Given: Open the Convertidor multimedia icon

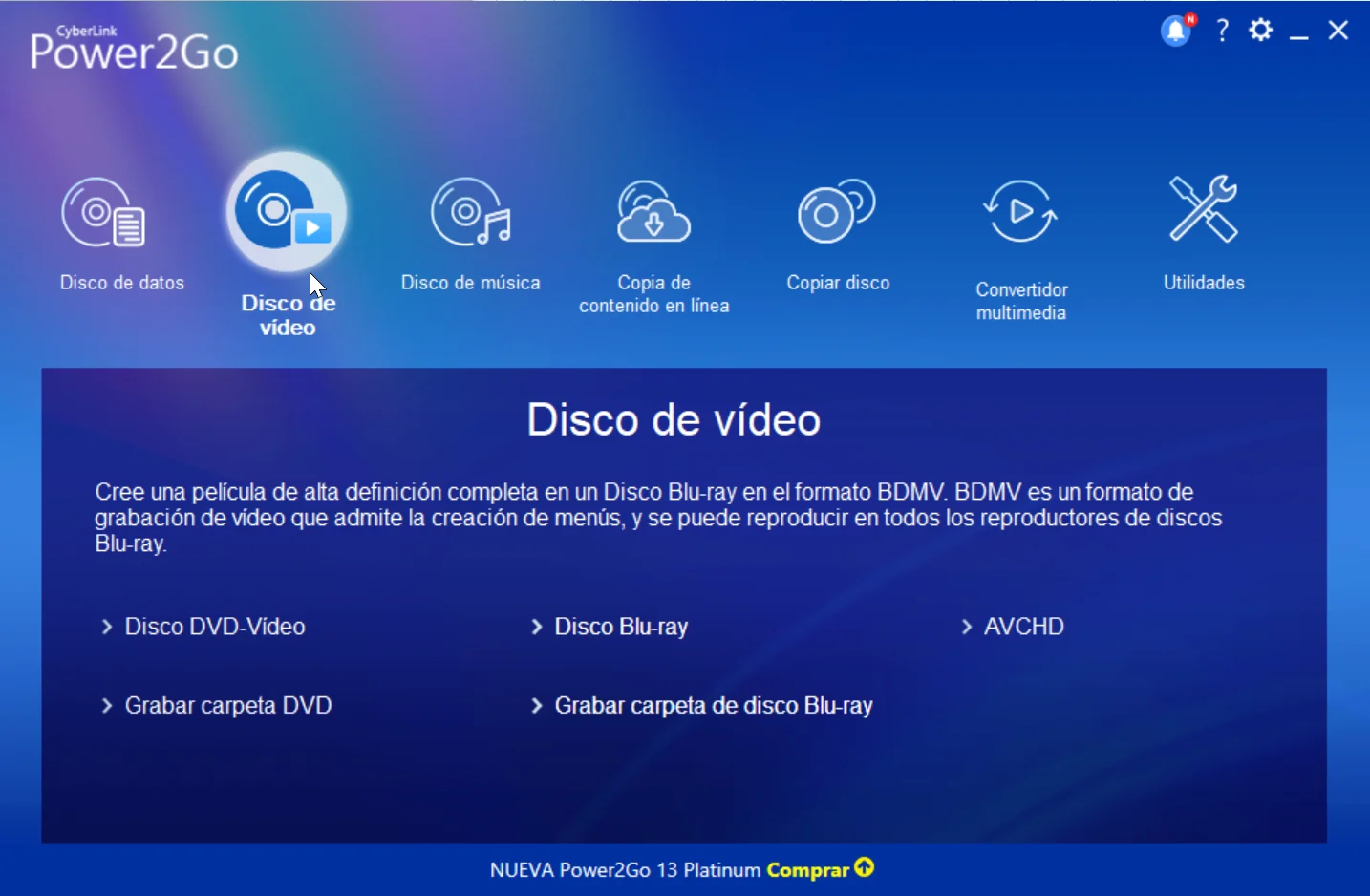Looking at the screenshot, I should [1019, 212].
